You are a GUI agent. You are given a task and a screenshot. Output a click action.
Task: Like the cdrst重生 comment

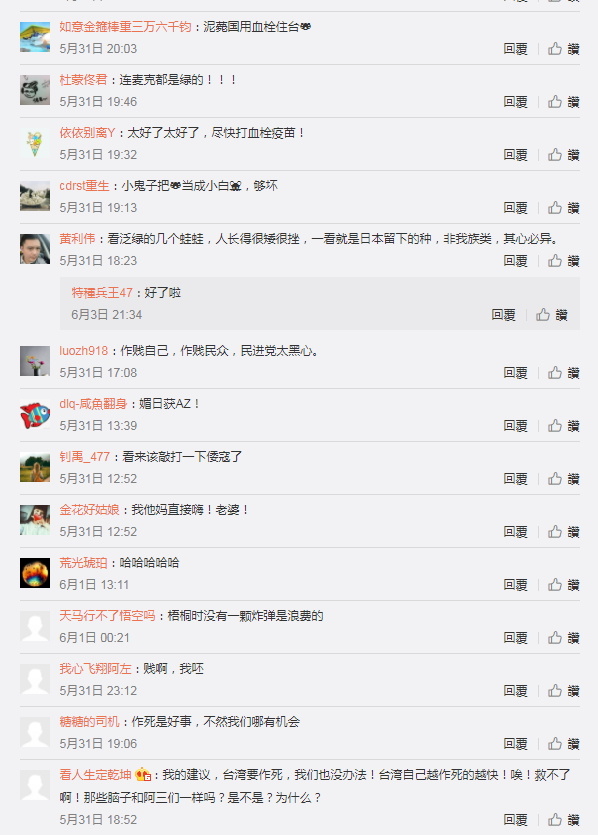pyautogui.click(x=563, y=208)
